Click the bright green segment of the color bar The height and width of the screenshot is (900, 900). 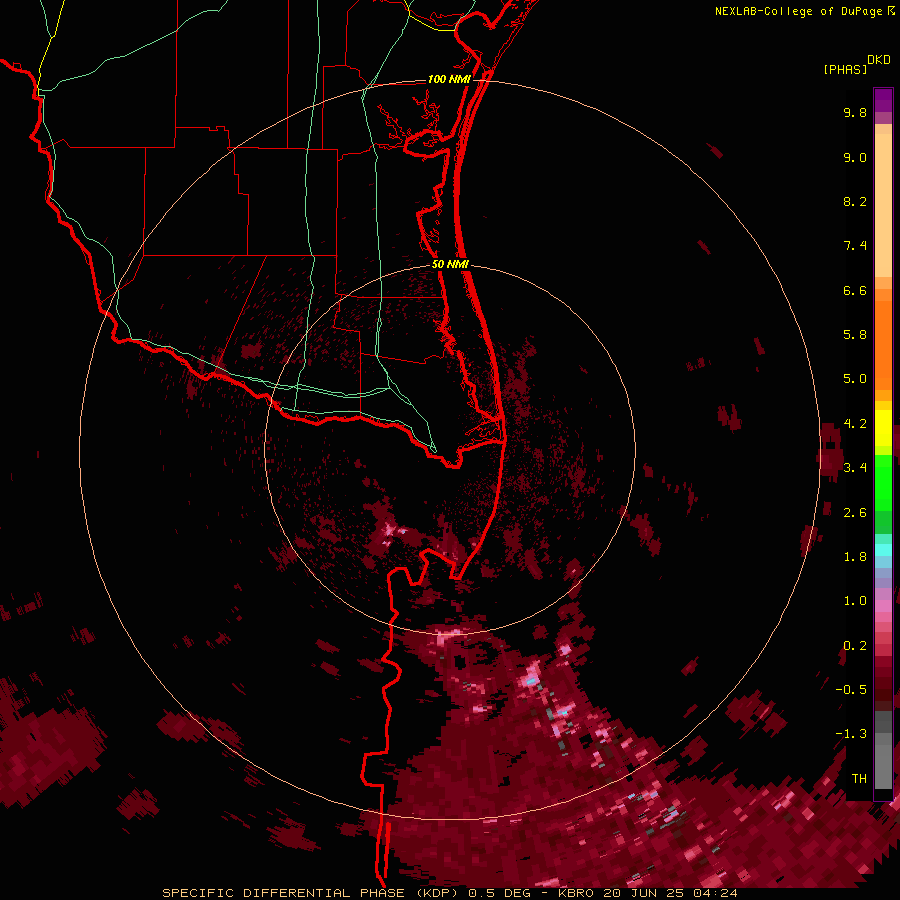coord(883,482)
